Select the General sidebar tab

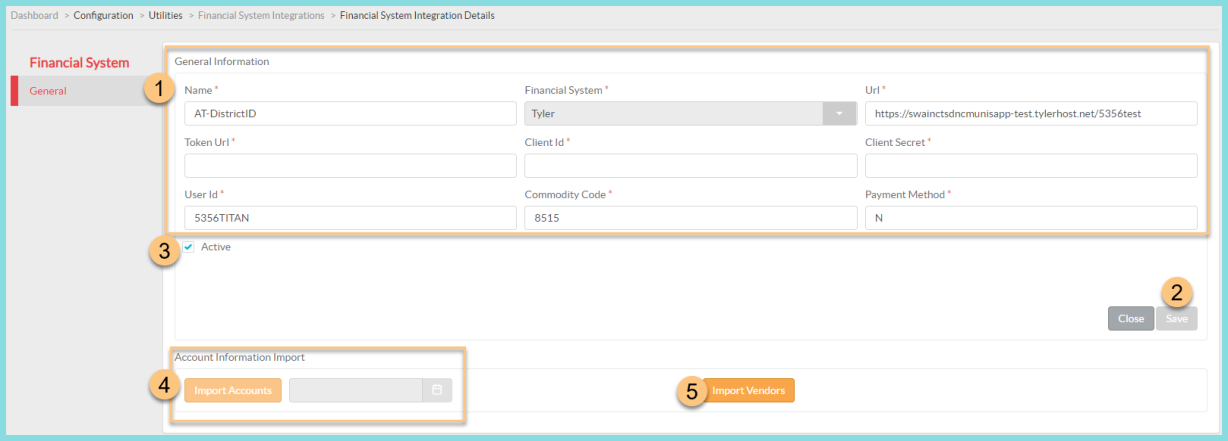[x=48, y=91]
